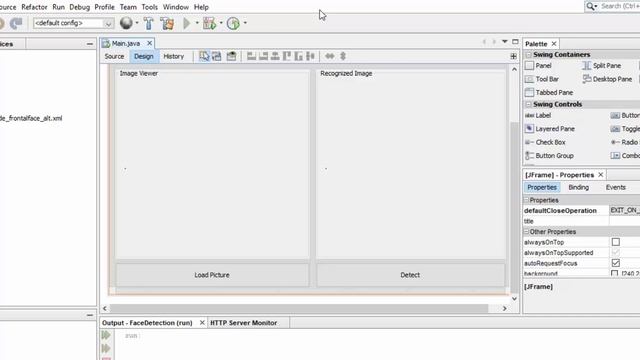
Task: Toggle the alwaysOnTop checkbox
Action: tap(616, 242)
